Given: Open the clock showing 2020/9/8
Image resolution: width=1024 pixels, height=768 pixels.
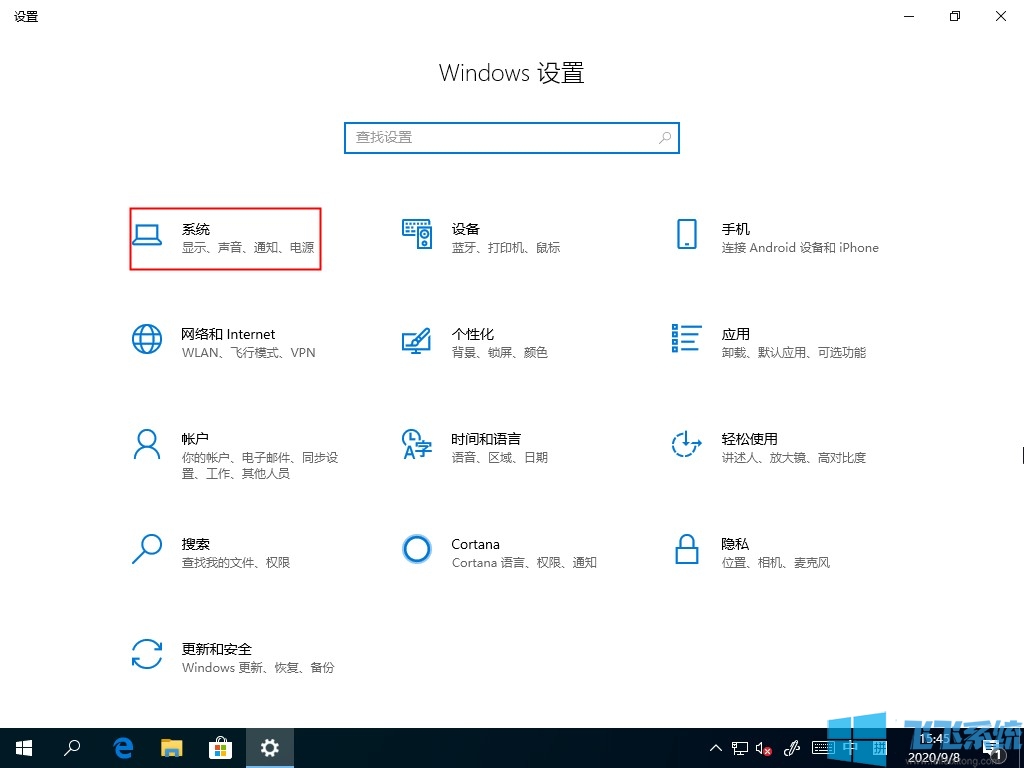Looking at the screenshot, I should [933, 747].
